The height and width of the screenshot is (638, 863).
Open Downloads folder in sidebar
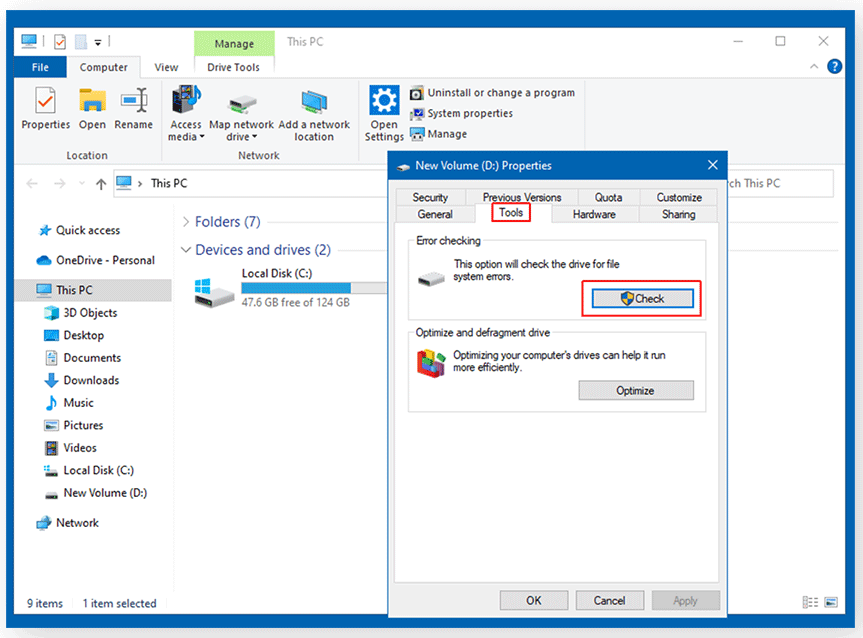click(x=91, y=380)
